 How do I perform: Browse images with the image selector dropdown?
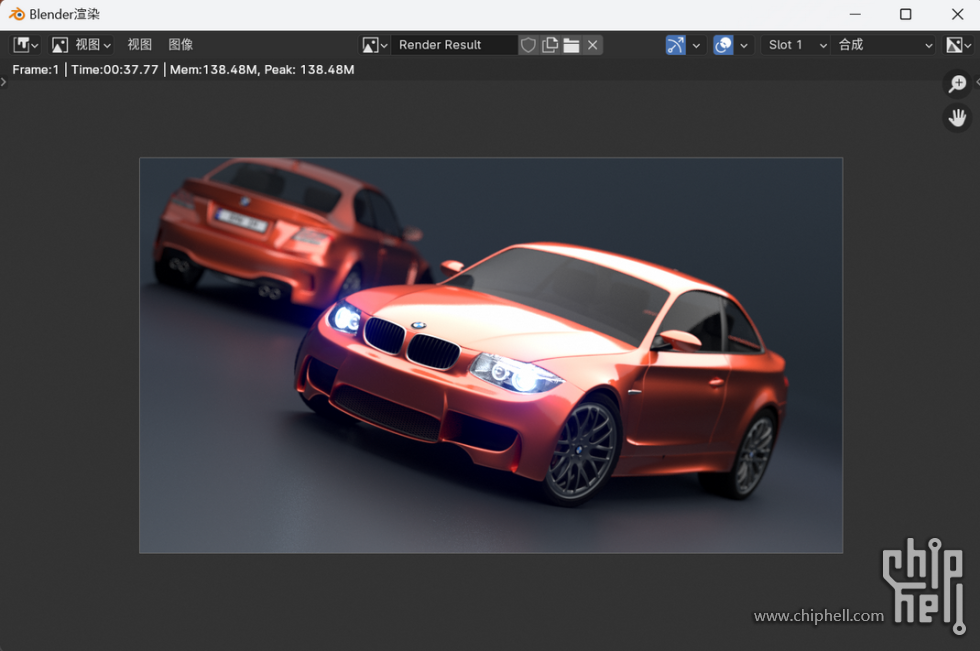point(375,45)
